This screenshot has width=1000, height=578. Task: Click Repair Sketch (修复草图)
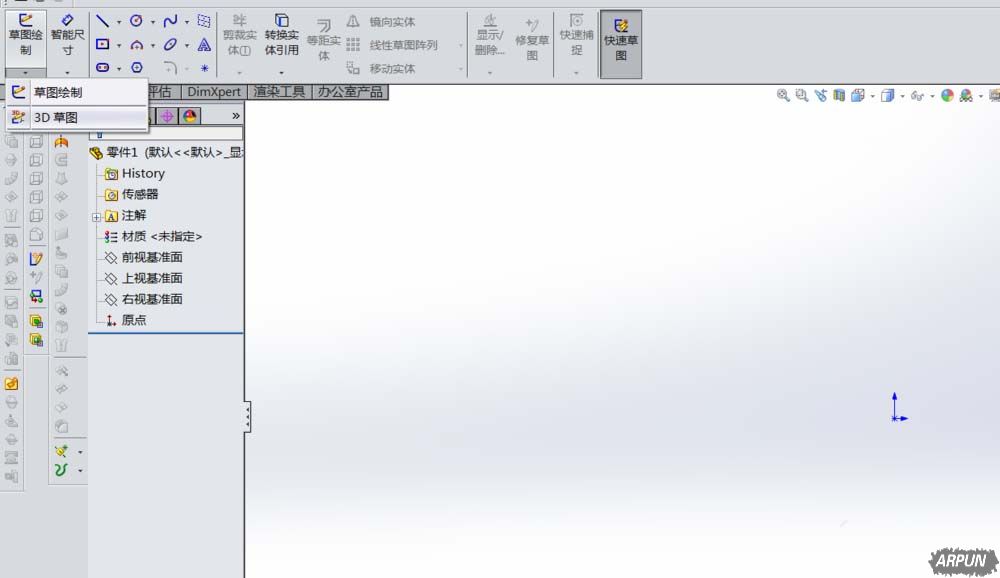tap(532, 40)
